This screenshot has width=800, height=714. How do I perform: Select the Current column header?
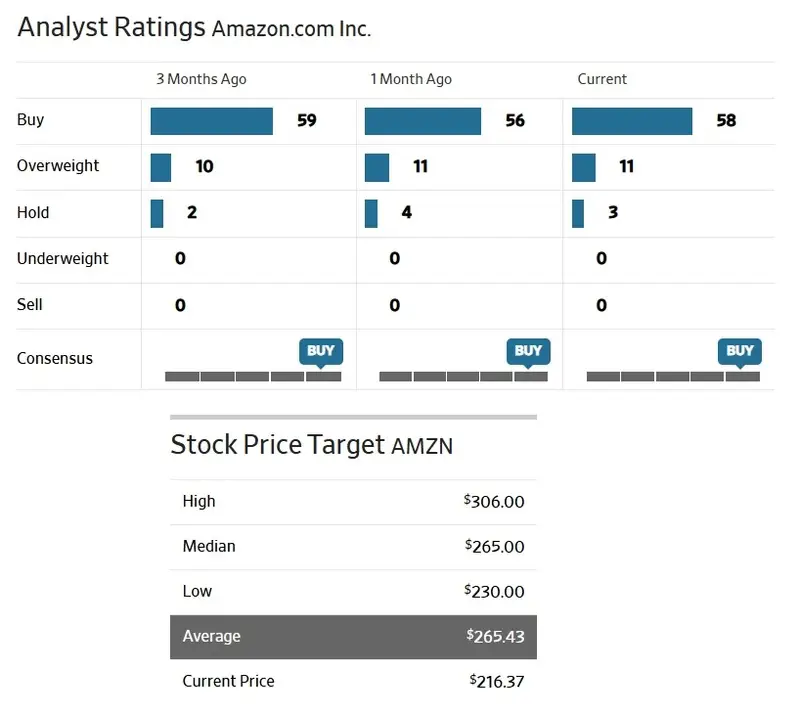(602, 79)
